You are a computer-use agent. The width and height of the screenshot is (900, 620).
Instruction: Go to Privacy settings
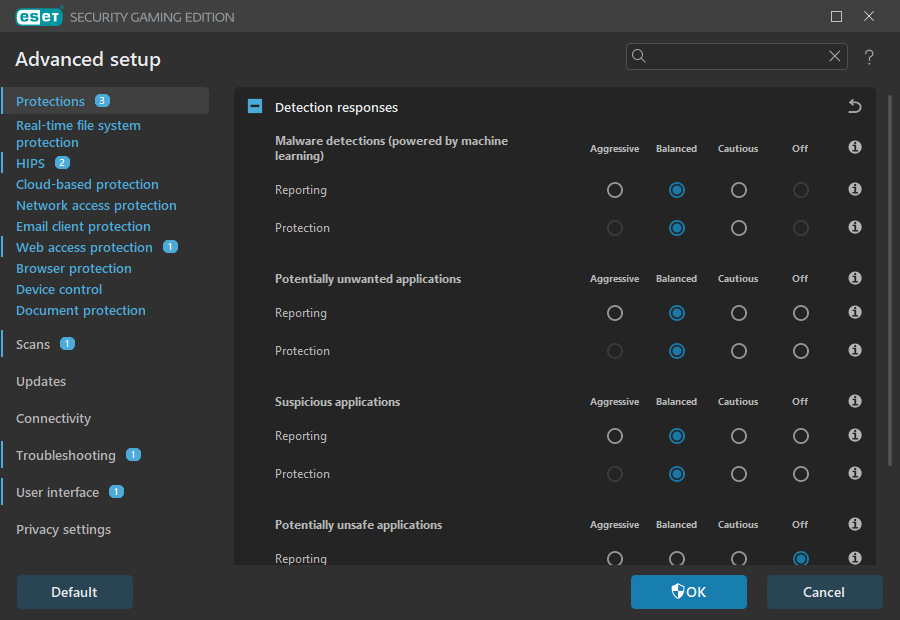64,529
